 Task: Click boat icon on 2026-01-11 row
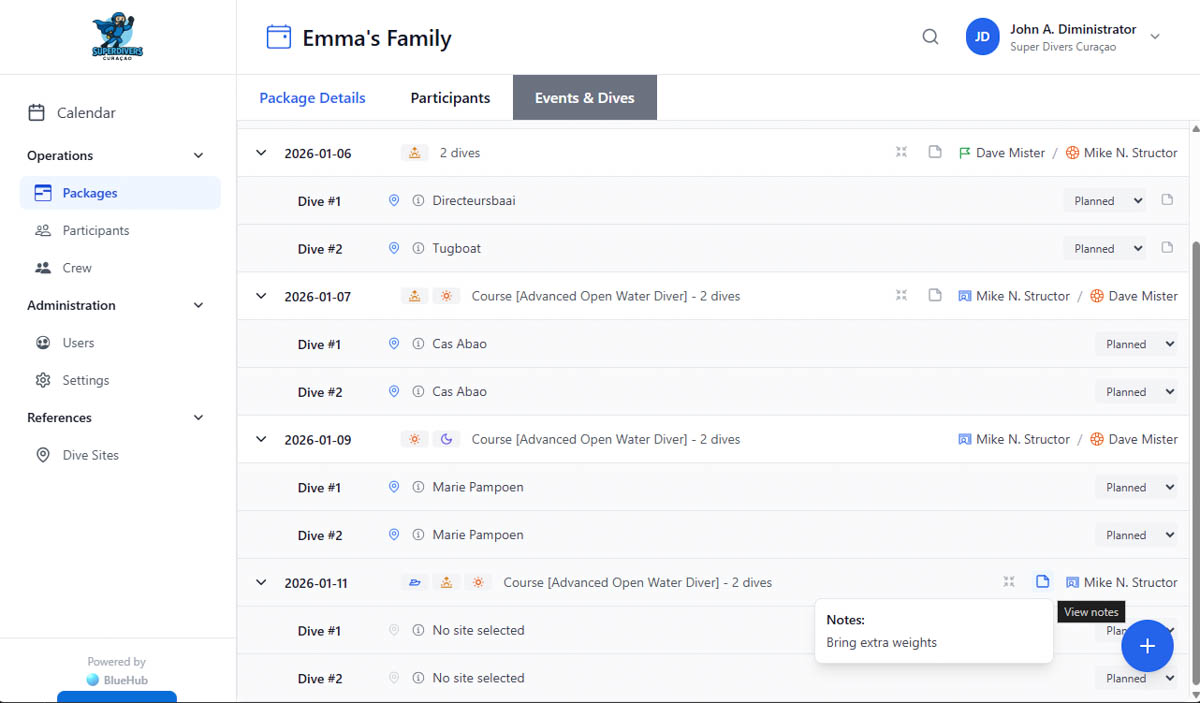point(415,583)
